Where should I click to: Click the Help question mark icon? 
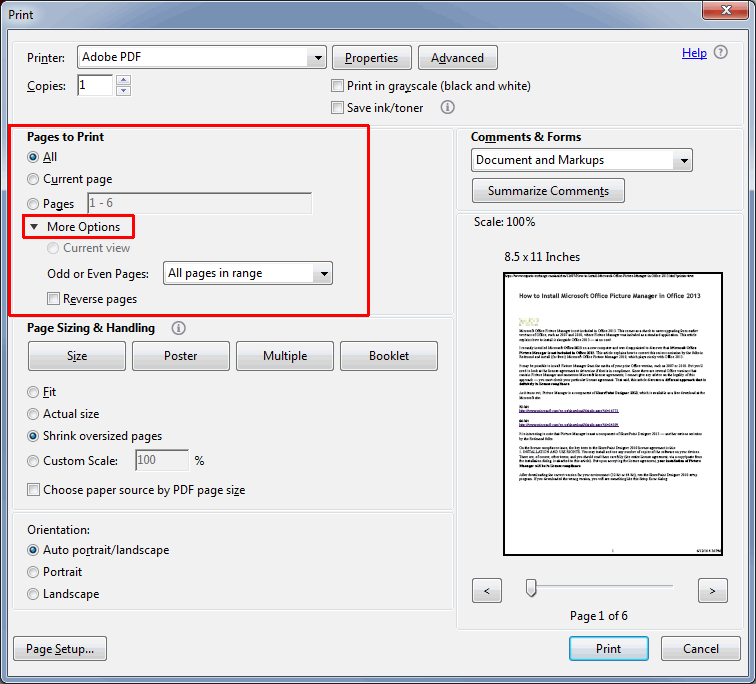point(720,53)
